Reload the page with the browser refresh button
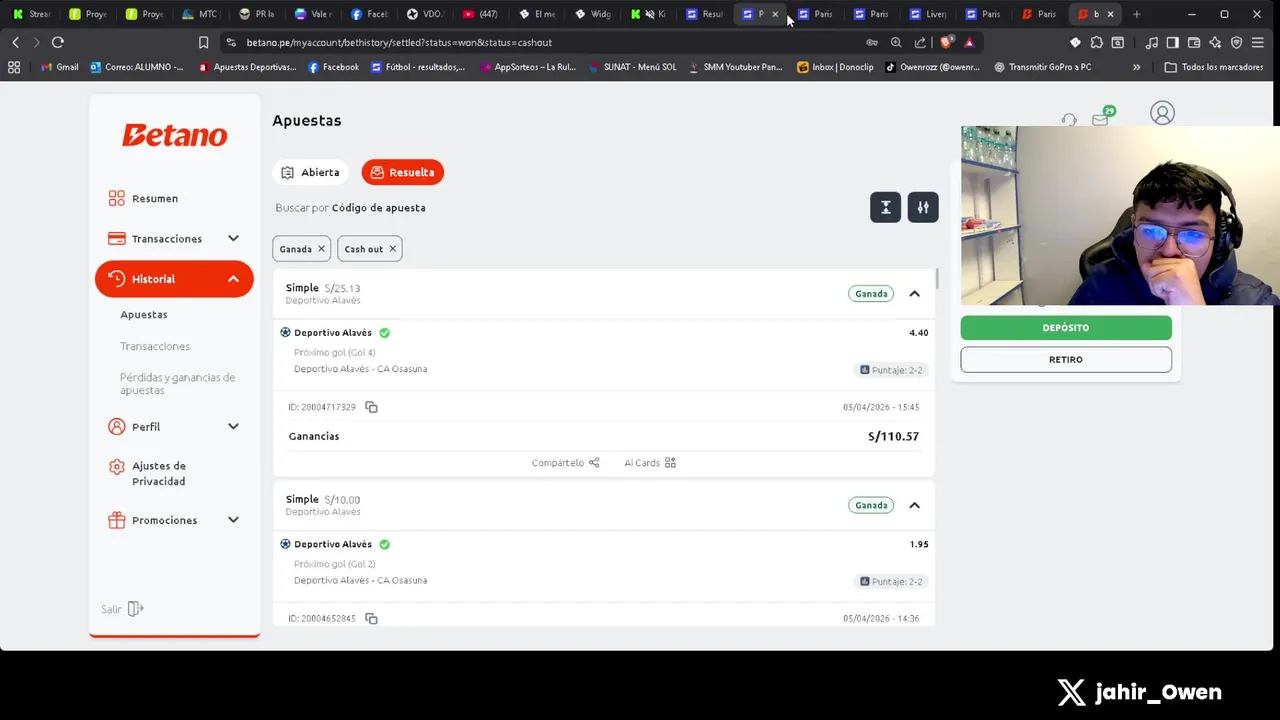1280x720 pixels. tap(58, 42)
